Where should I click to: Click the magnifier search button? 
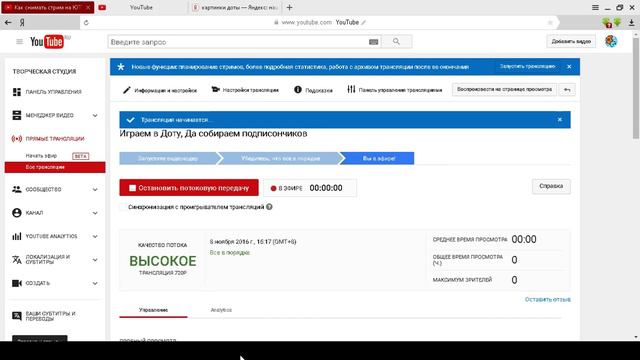pos(396,41)
